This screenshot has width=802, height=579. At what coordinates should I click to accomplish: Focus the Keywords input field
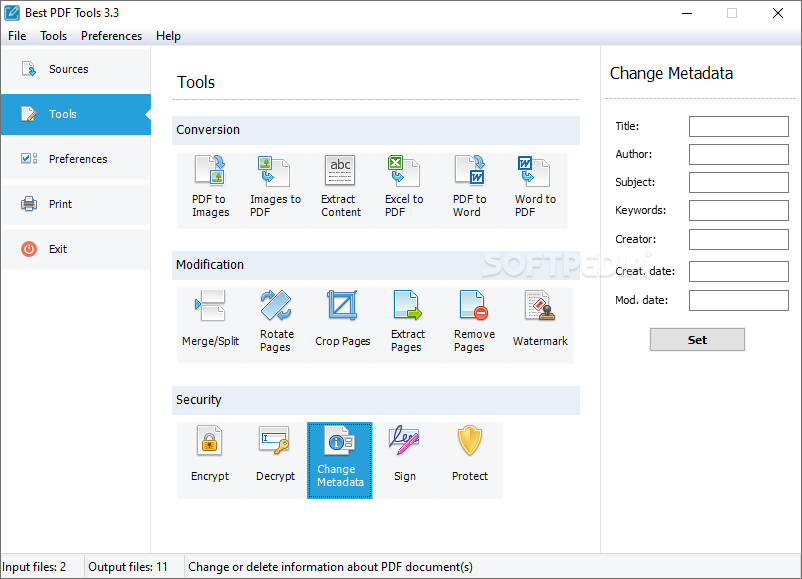click(739, 210)
